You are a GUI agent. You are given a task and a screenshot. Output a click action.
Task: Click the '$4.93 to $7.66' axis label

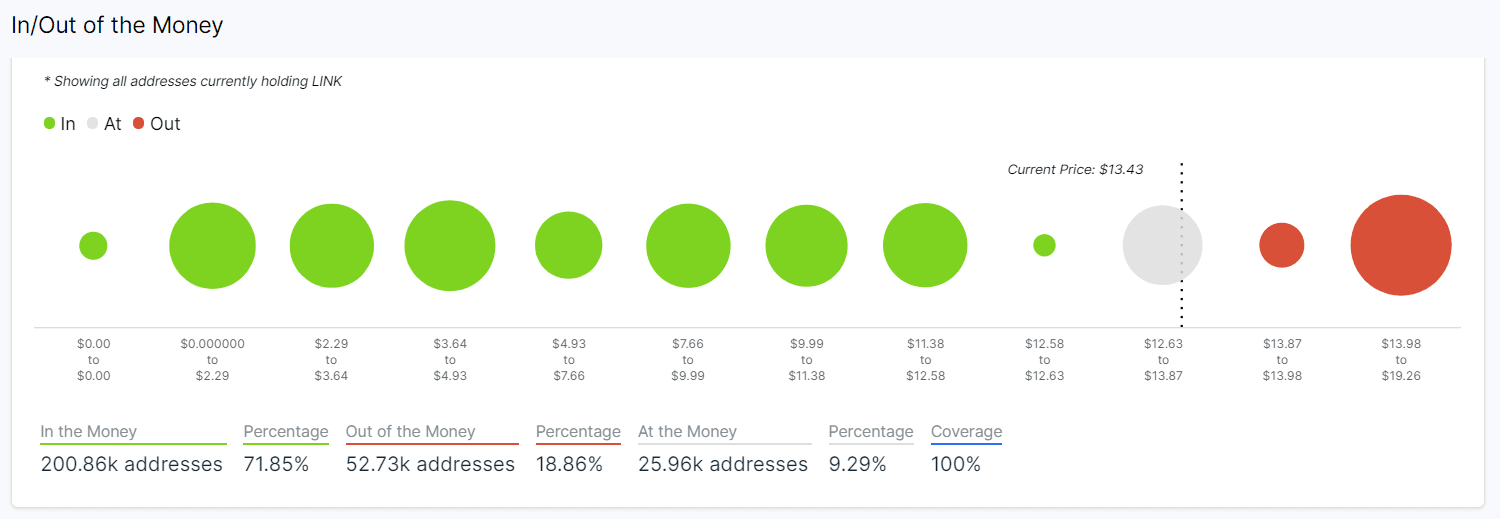pos(569,360)
